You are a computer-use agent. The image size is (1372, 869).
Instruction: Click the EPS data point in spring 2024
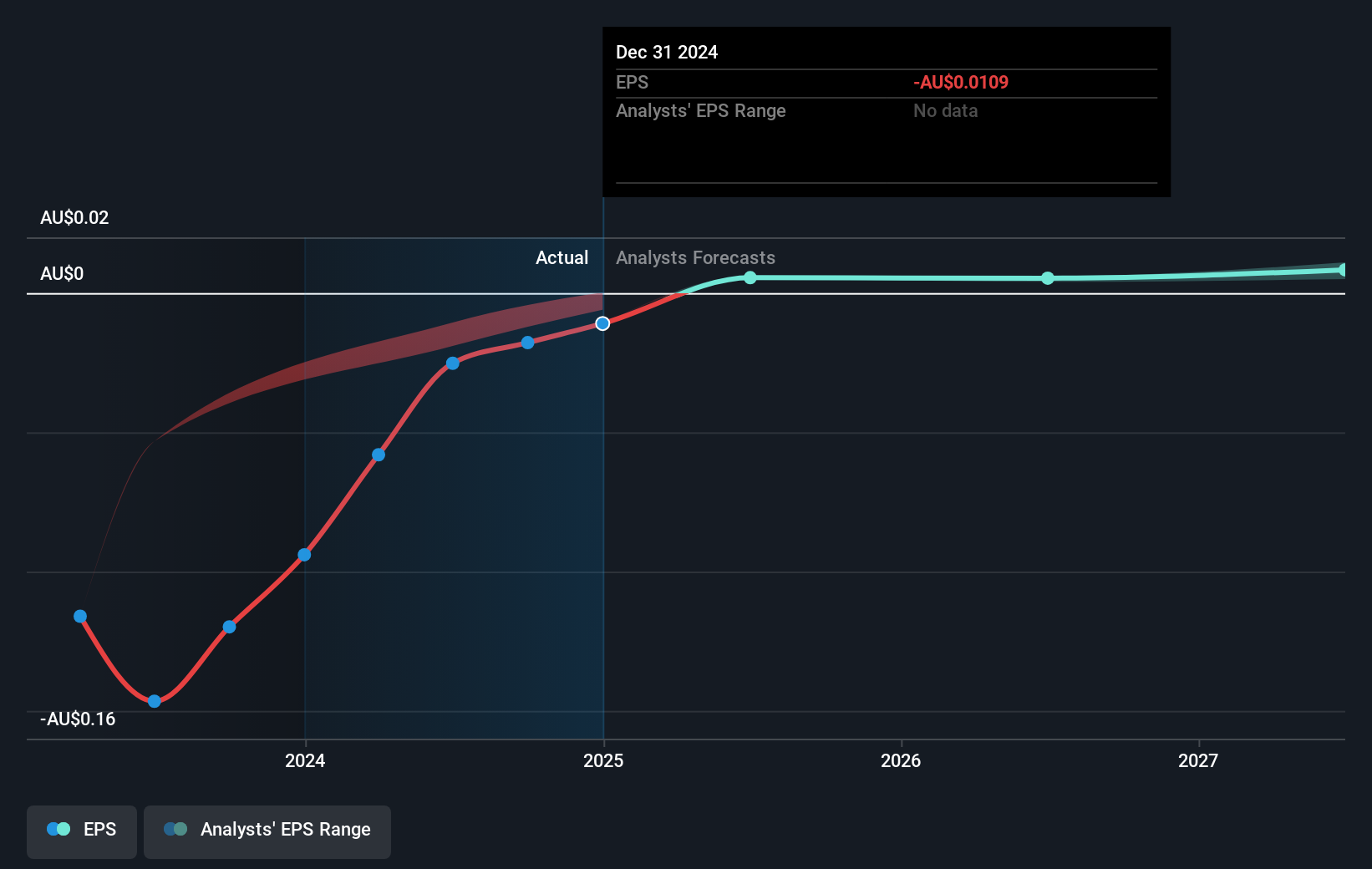[x=379, y=455]
